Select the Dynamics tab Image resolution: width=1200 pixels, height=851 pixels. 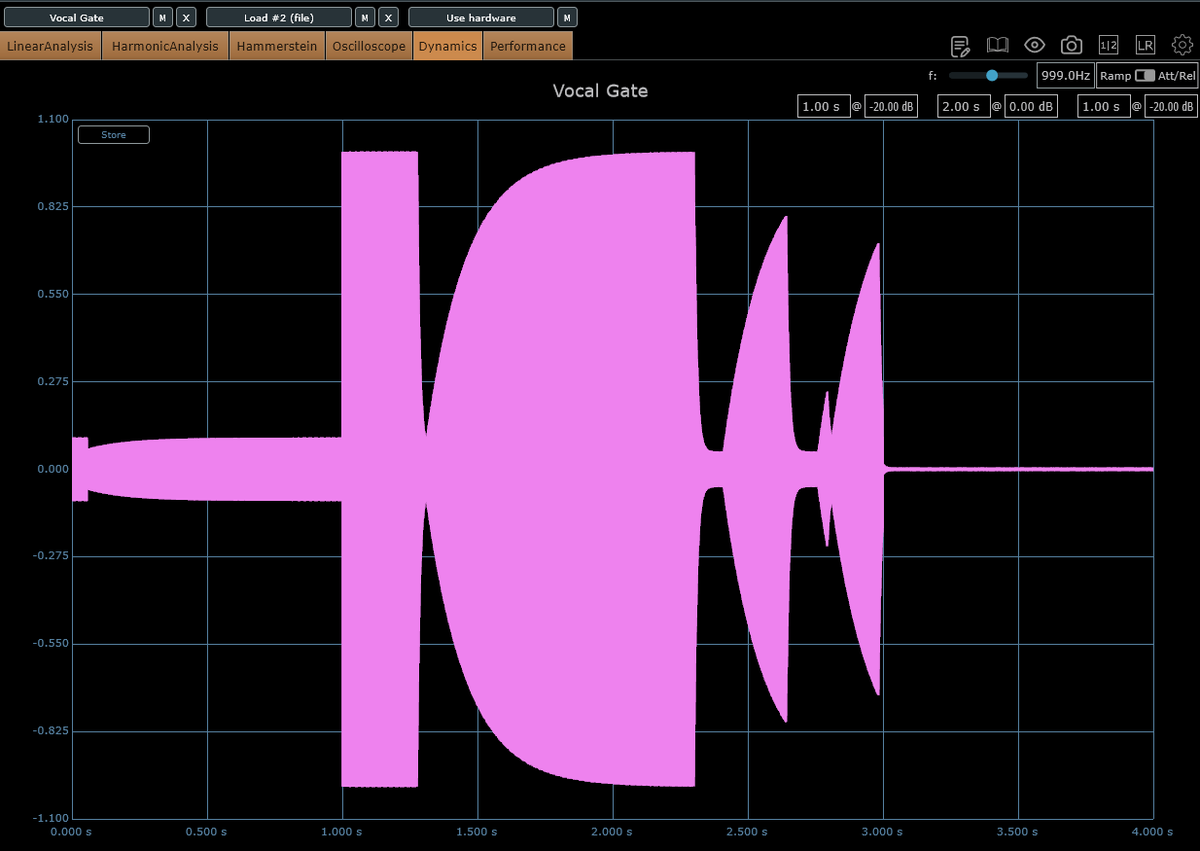coord(447,46)
